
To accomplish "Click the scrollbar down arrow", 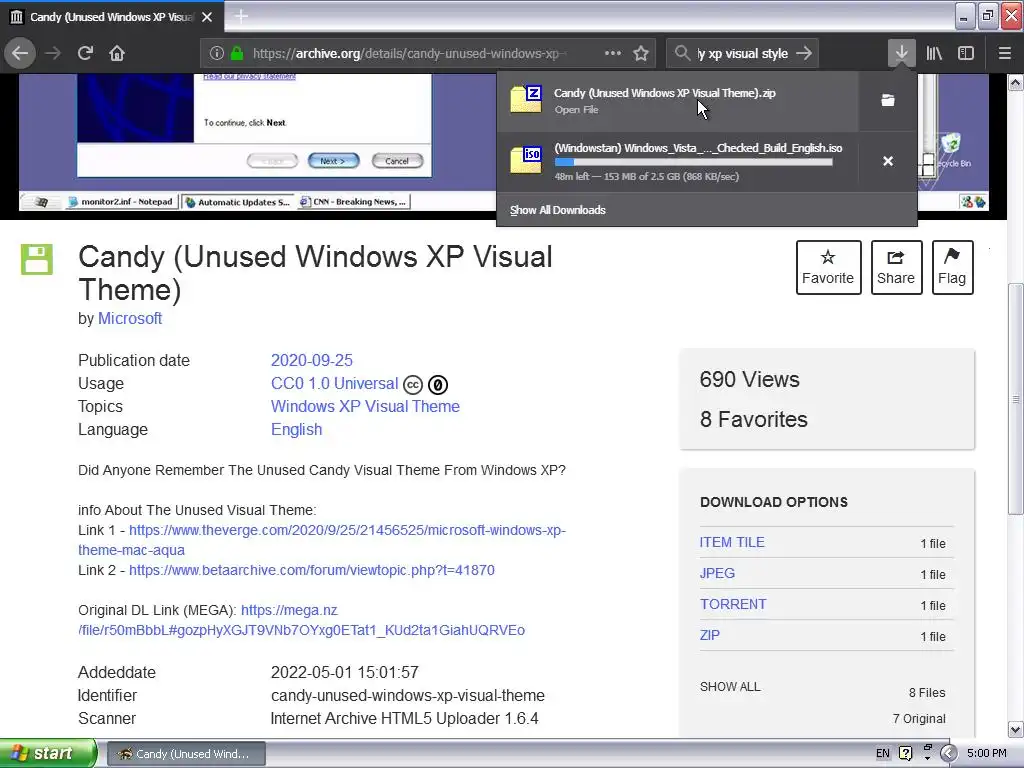I will tap(1016, 729).
